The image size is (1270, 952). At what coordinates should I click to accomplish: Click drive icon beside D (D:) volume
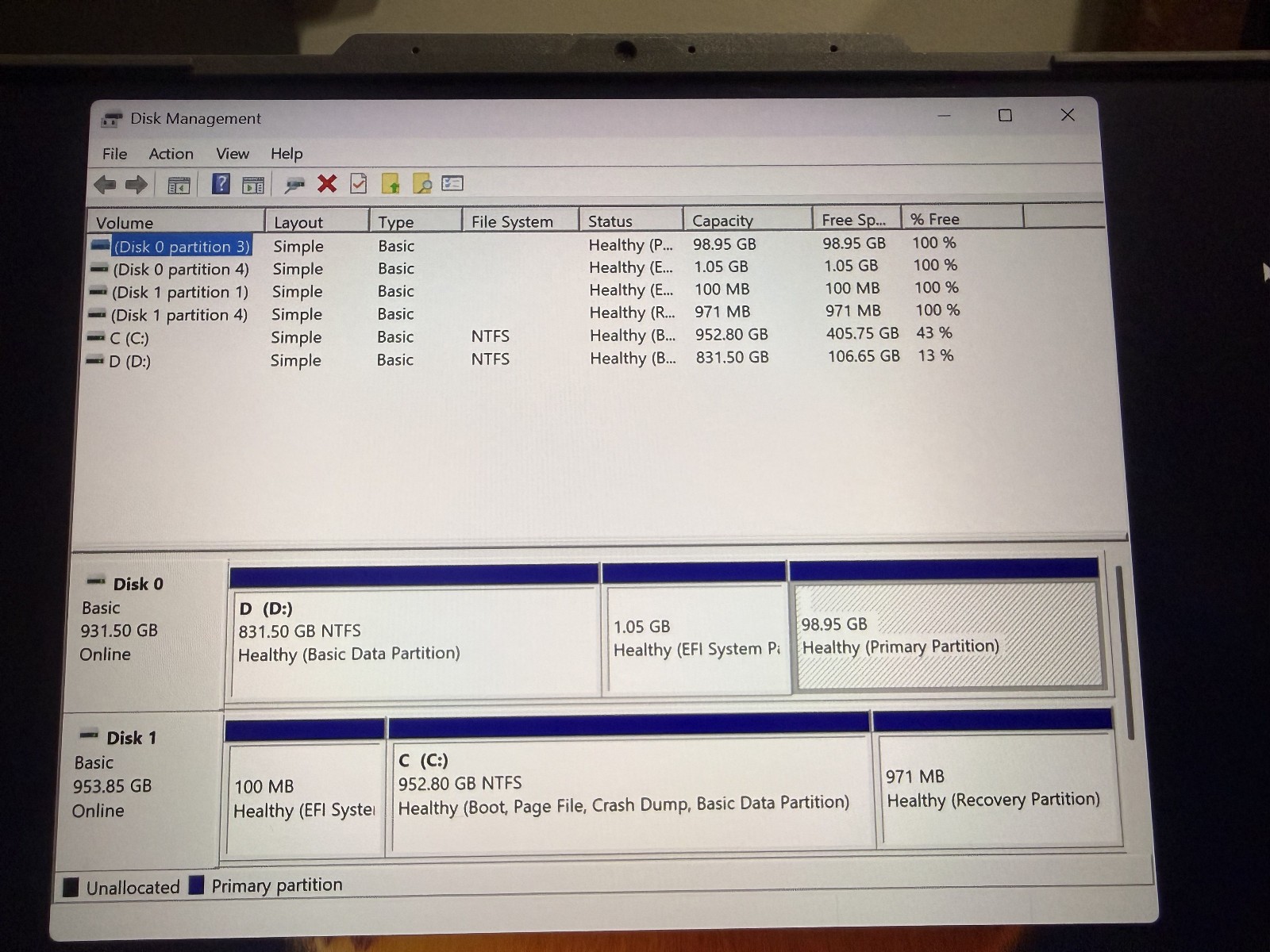(x=95, y=361)
